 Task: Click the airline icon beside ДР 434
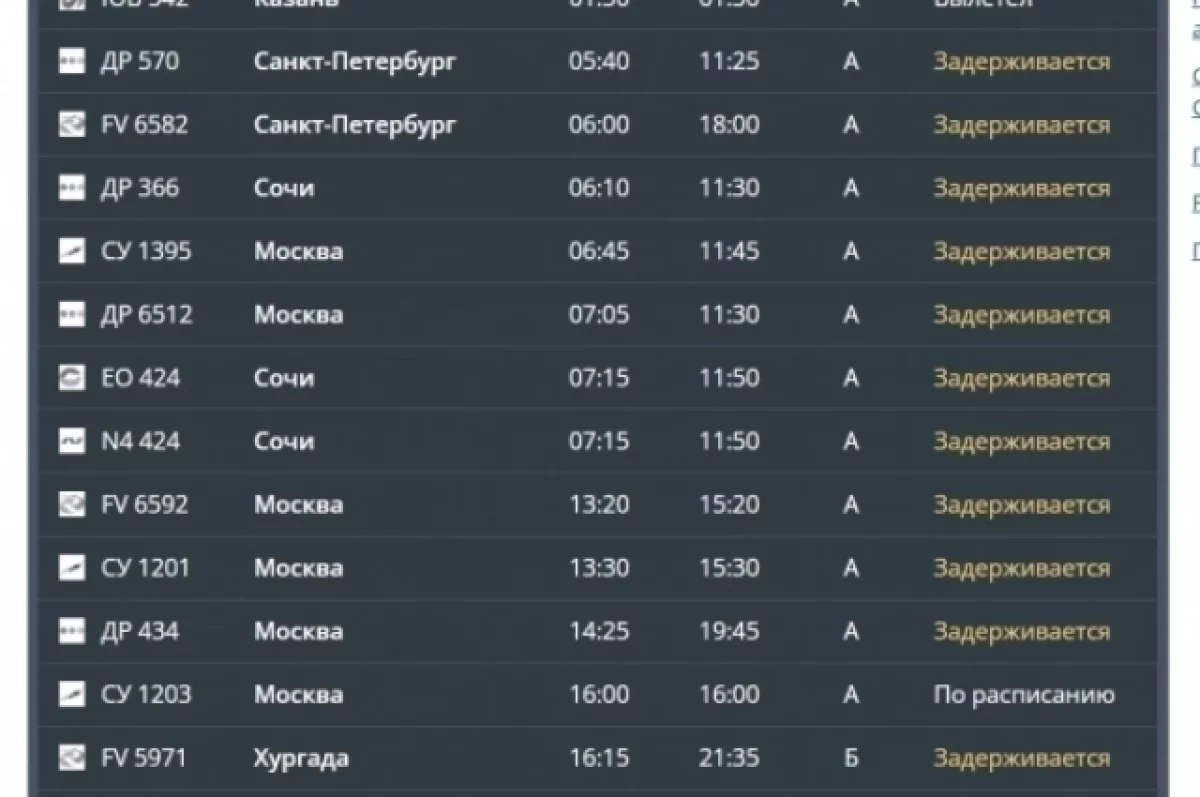pyautogui.click(x=71, y=631)
